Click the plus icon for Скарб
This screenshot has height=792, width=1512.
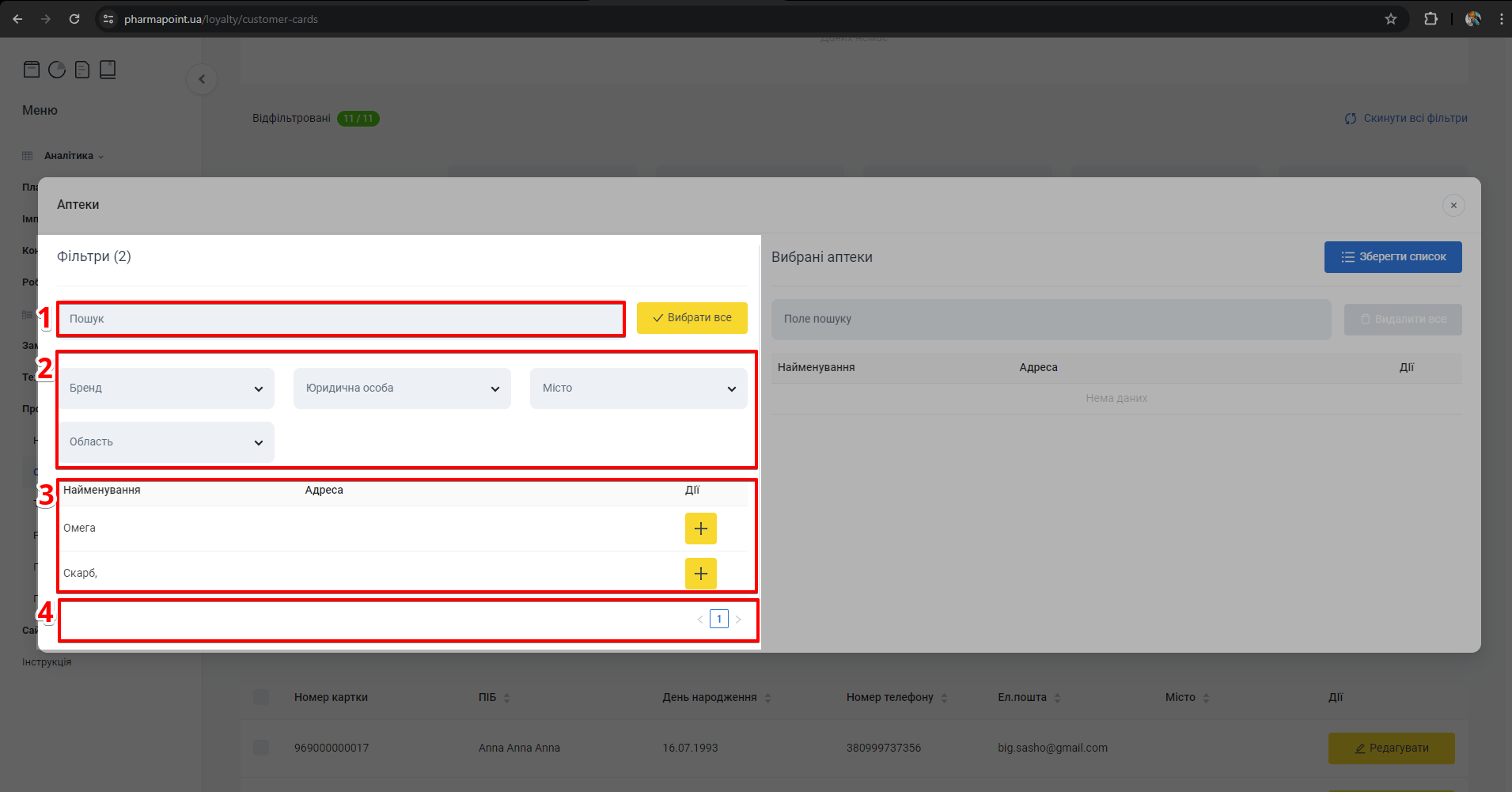700,574
